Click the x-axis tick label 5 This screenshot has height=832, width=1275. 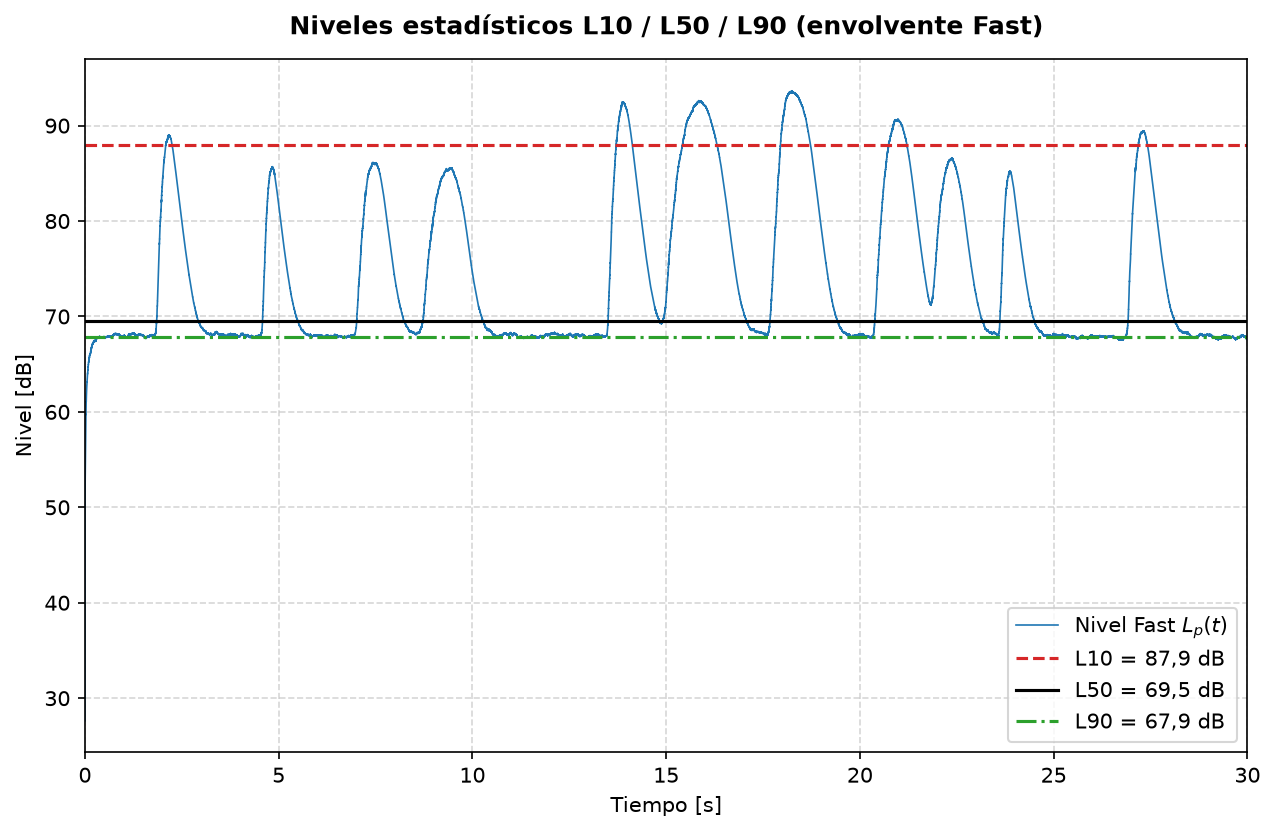[279, 775]
